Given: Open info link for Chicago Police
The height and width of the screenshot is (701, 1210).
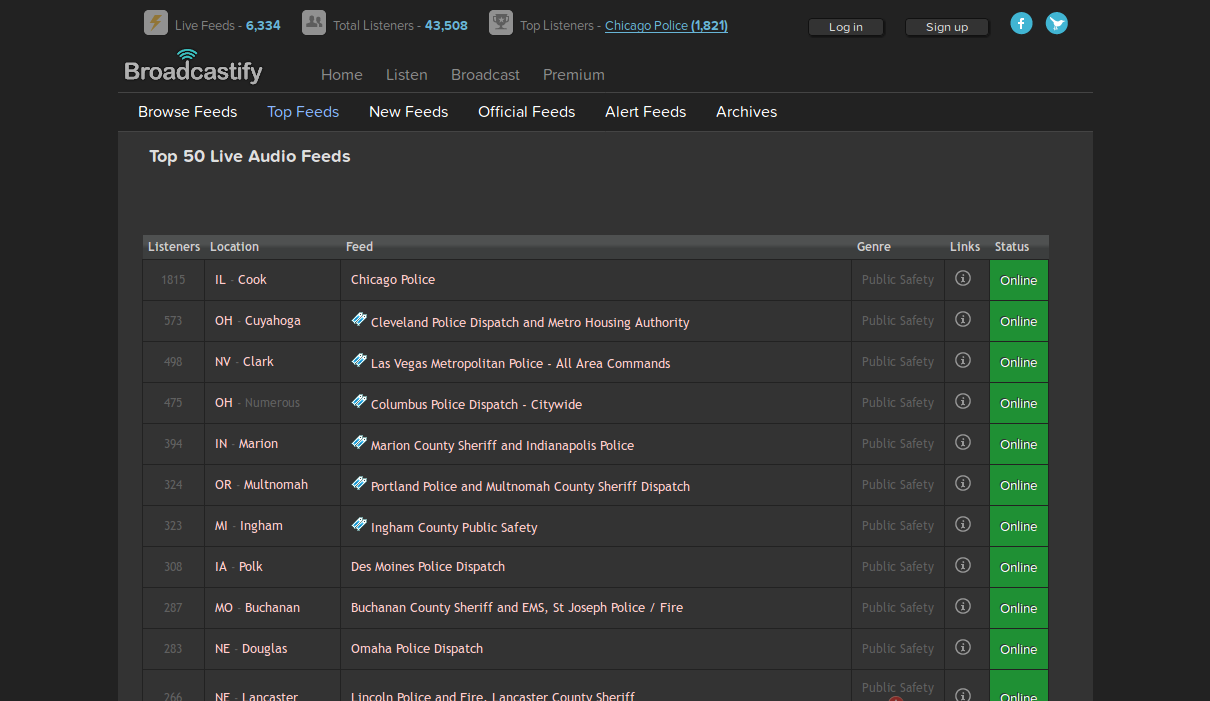Looking at the screenshot, I should click(963, 278).
